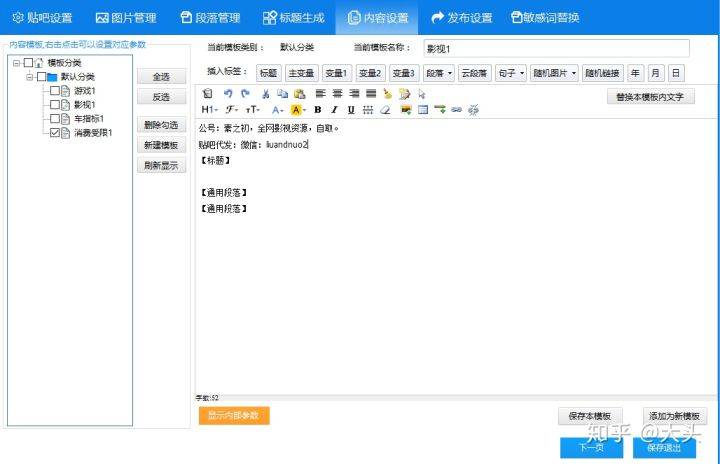Open the yellow highlight color dropdown
Screen dimensions: 720x464
298,110
